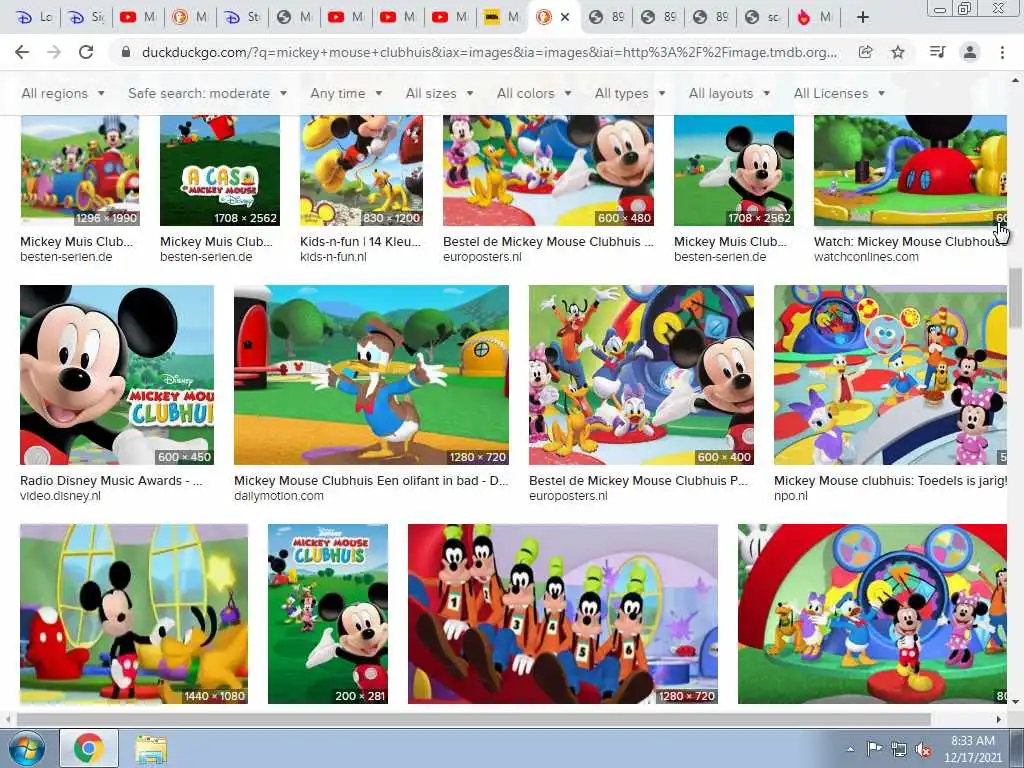Open the Mickey train 1296 × 1990 thumbnail
The image size is (1024, 768).
(80, 170)
